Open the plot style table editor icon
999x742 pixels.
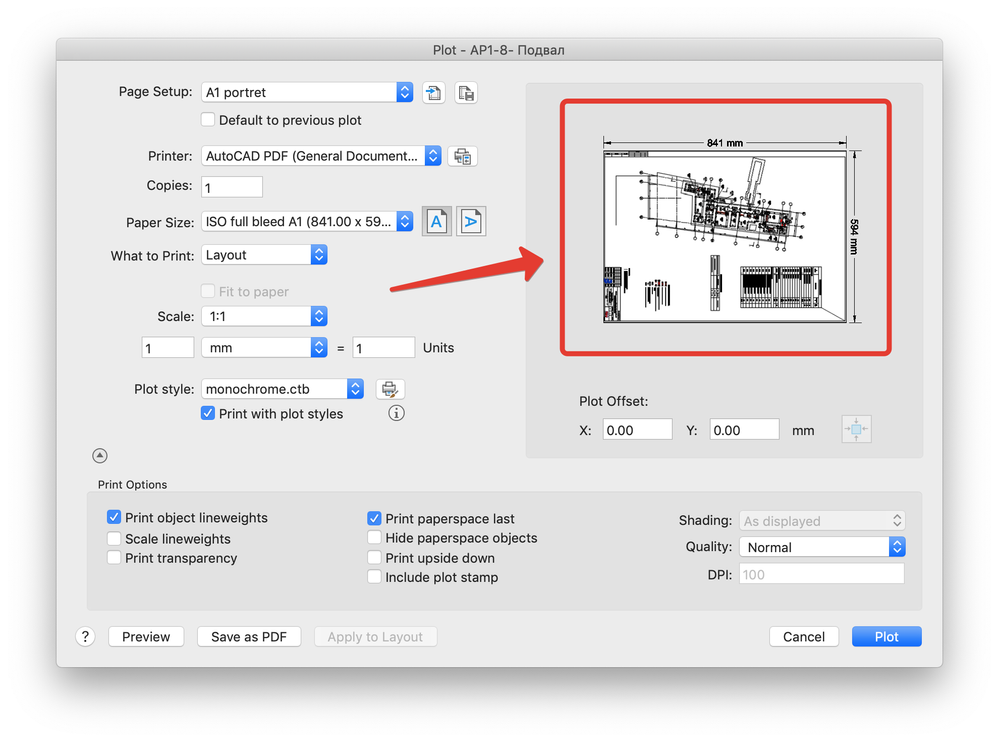[390, 389]
